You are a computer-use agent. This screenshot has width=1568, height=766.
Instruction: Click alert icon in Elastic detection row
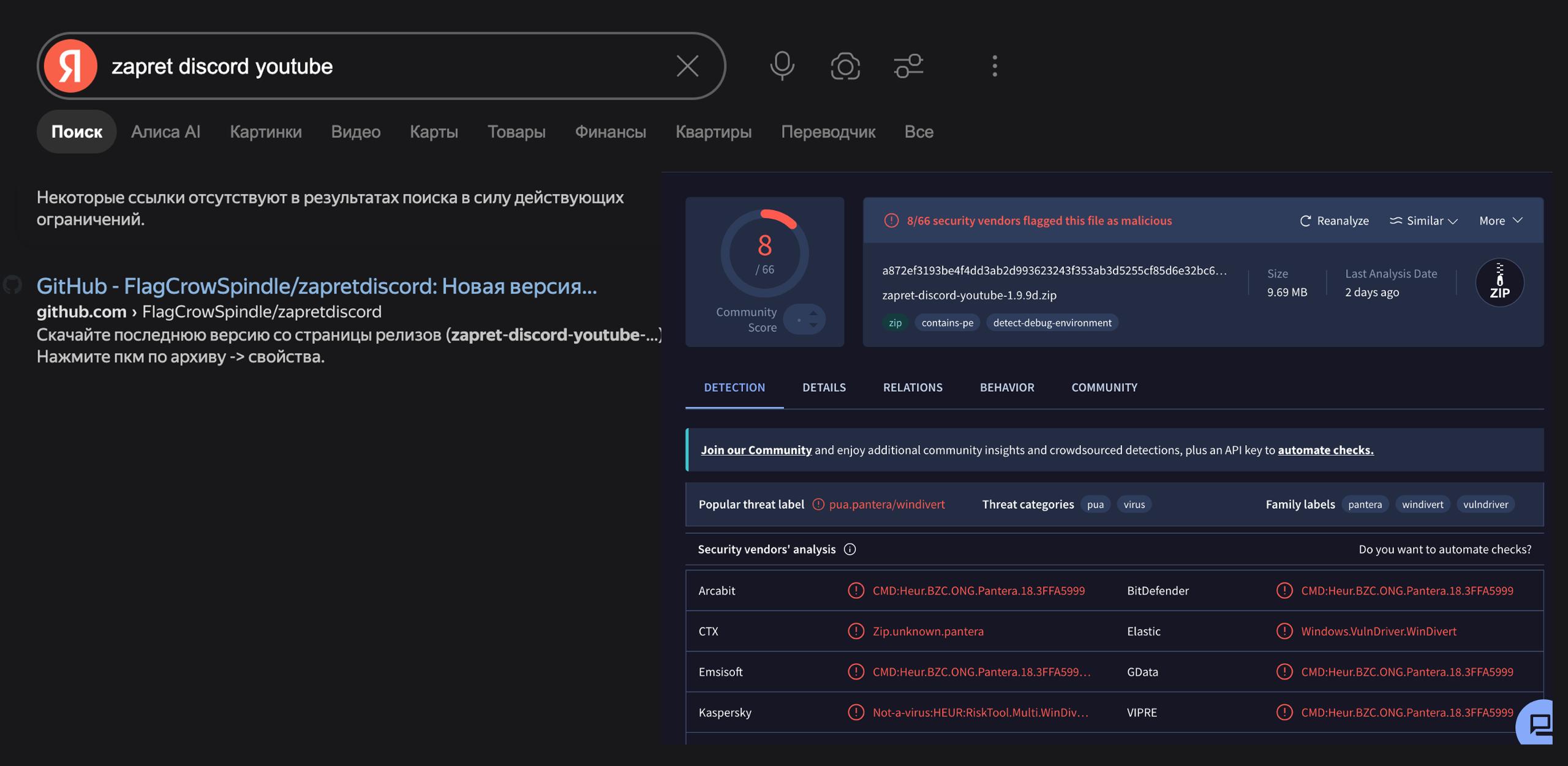tap(1284, 631)
